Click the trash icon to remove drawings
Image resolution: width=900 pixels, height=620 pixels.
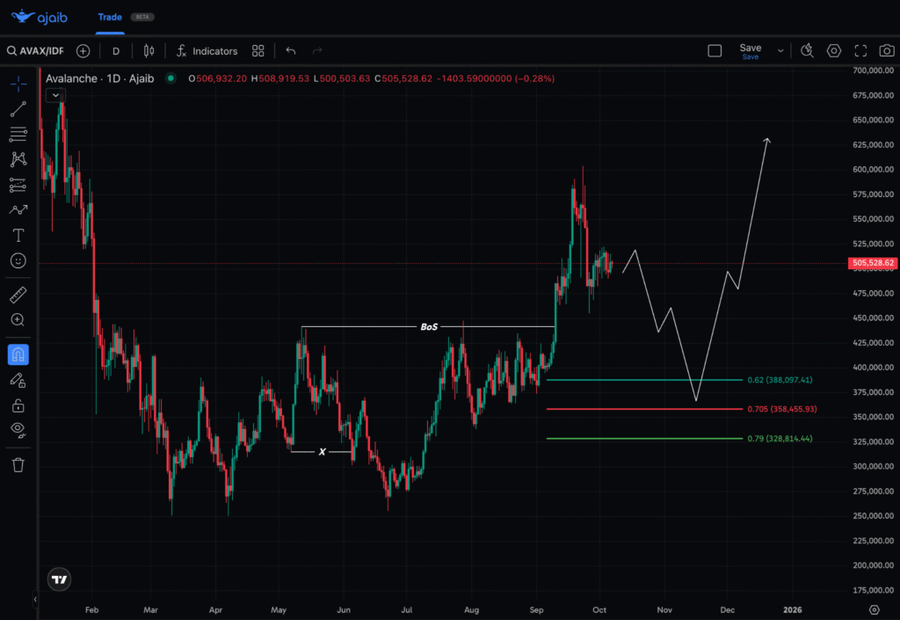tap(18, 465)
